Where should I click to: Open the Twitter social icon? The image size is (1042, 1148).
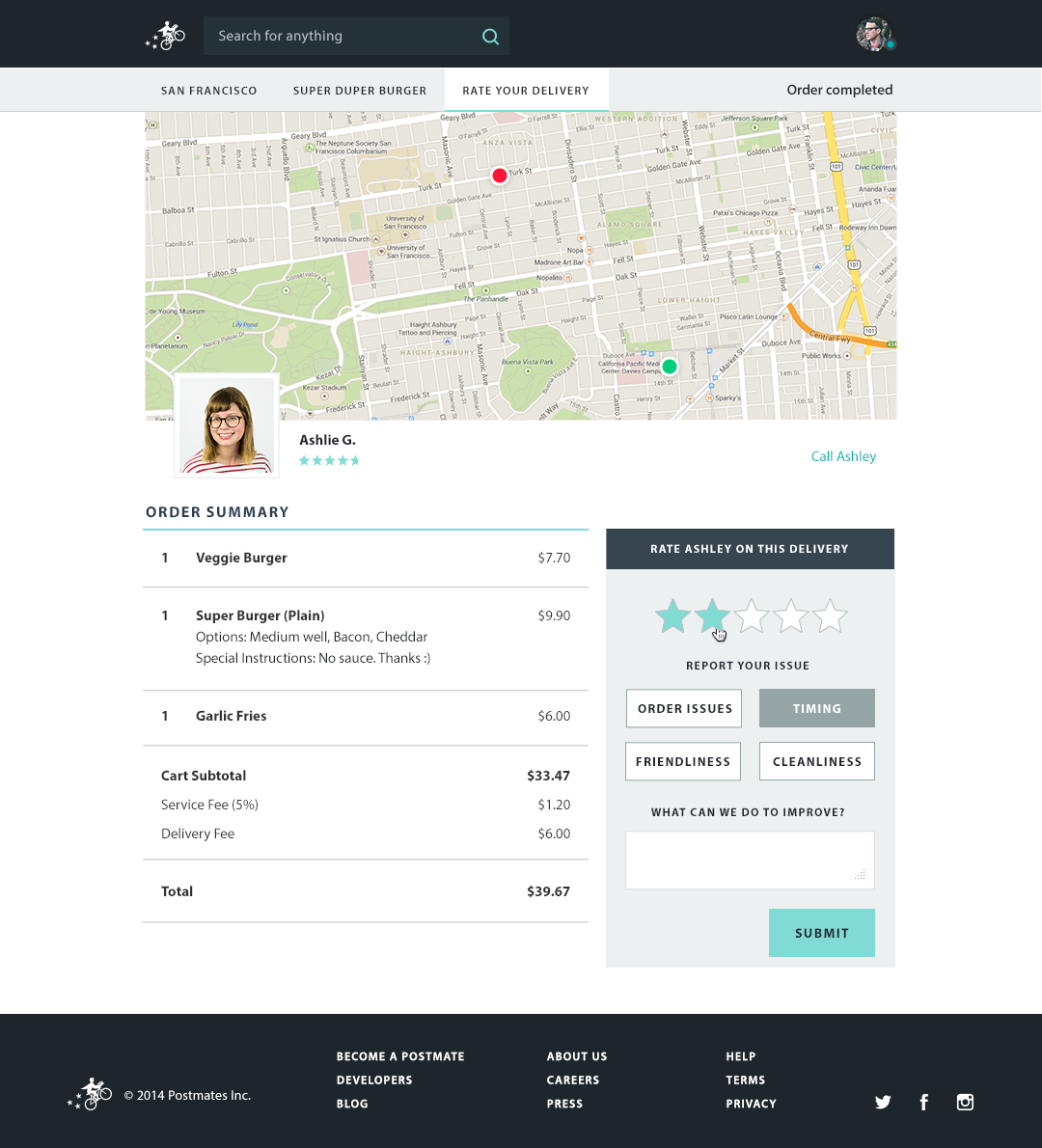tap(883, 1102)
